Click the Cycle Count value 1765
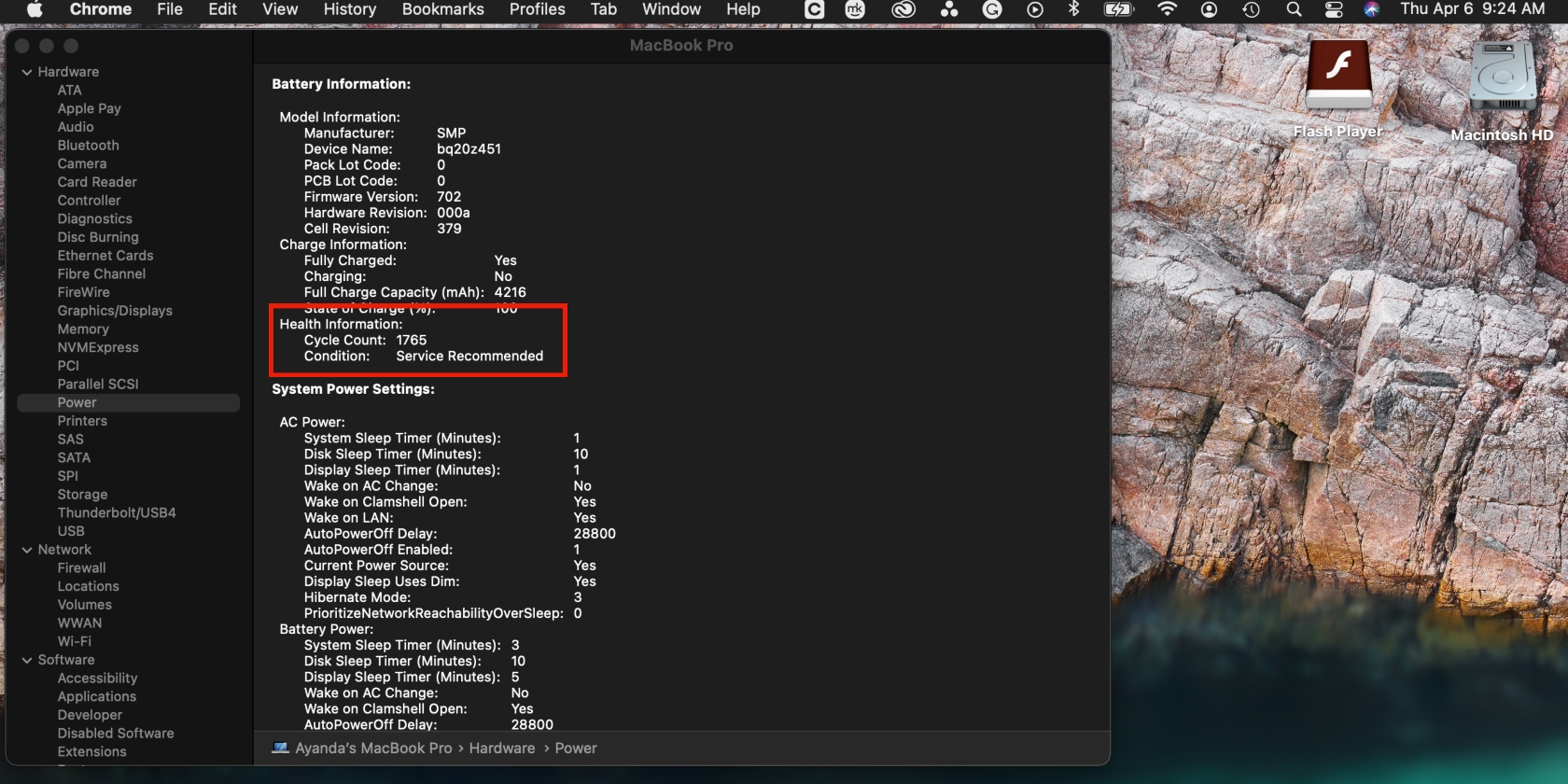The height and width of the screenshot is (784, 1568). pyautogui.click(x=412, y=341)
